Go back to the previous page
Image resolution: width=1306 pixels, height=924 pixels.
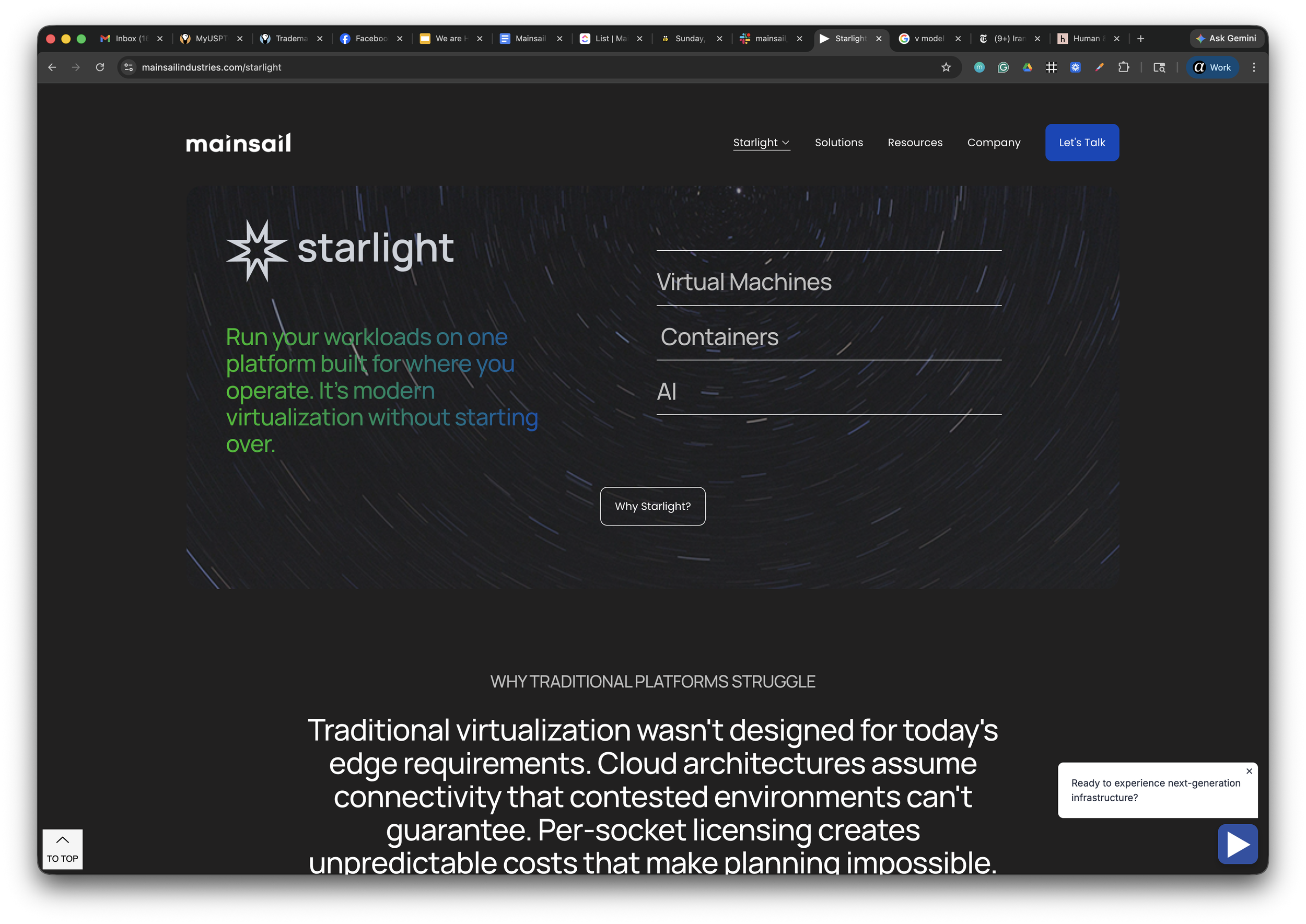[x=52, y=67]
